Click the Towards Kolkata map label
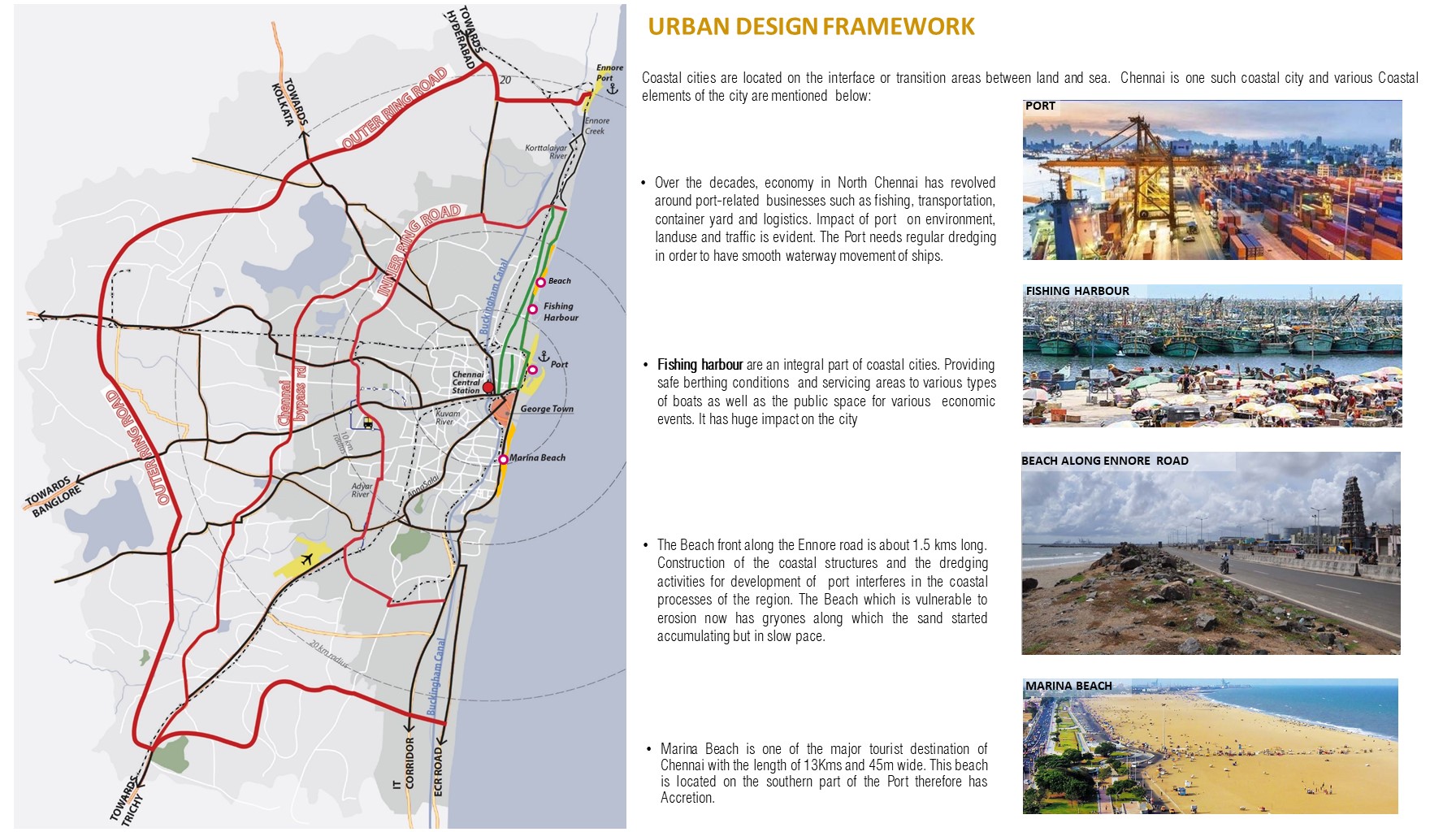 [x=290, y=103]
